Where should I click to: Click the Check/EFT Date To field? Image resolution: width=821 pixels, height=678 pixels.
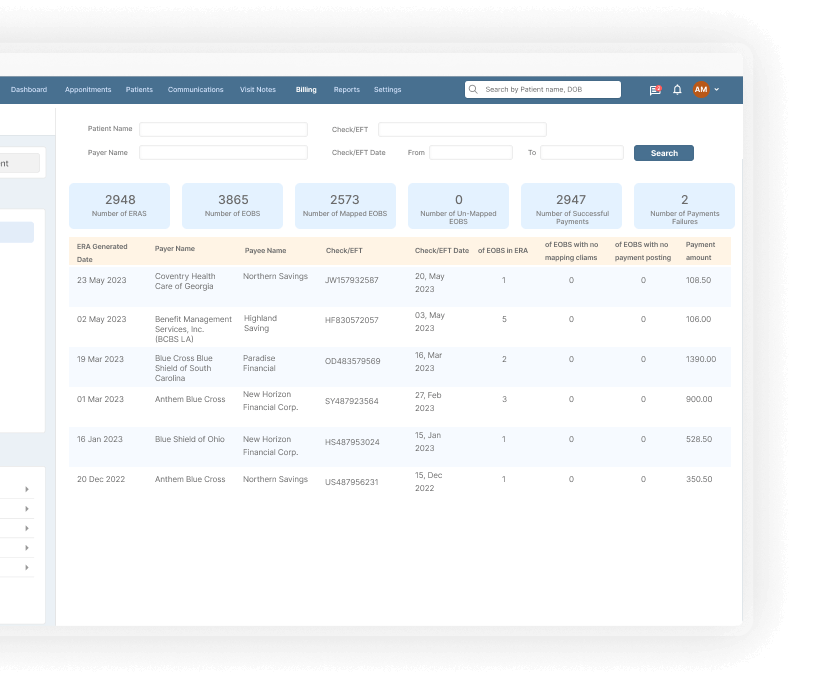click(581, 153)
